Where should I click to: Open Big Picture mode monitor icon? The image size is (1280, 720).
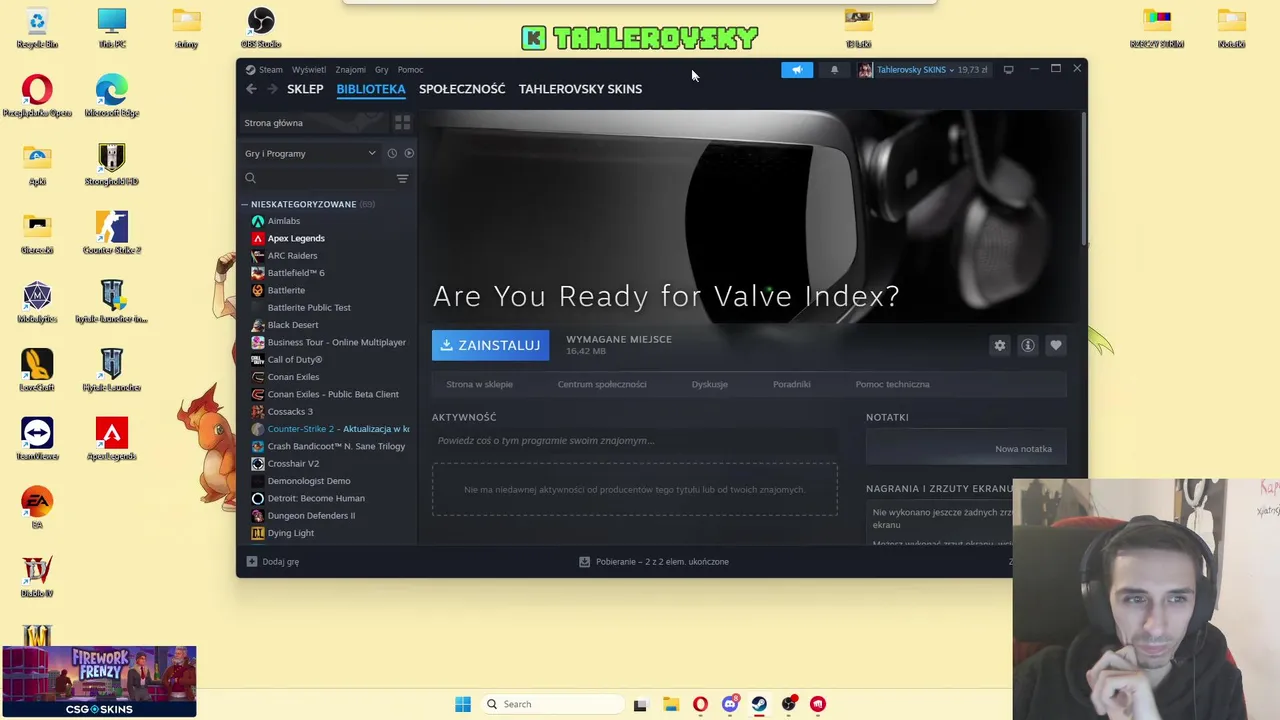(1008, 70)
